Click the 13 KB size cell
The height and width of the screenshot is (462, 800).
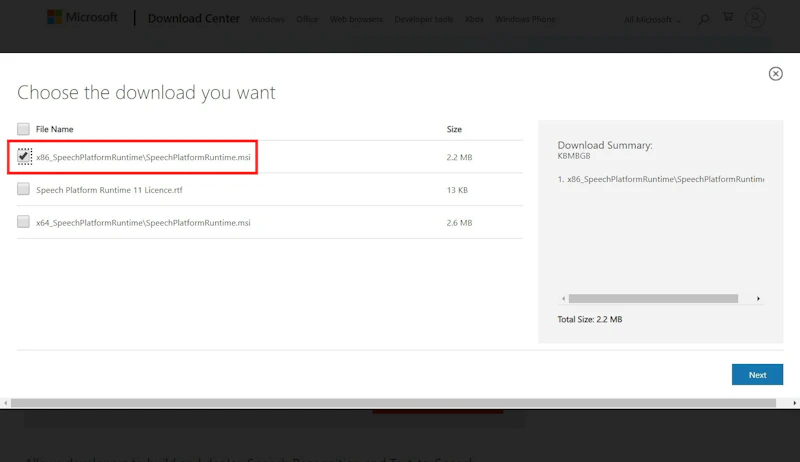click(x=457, y=190)
